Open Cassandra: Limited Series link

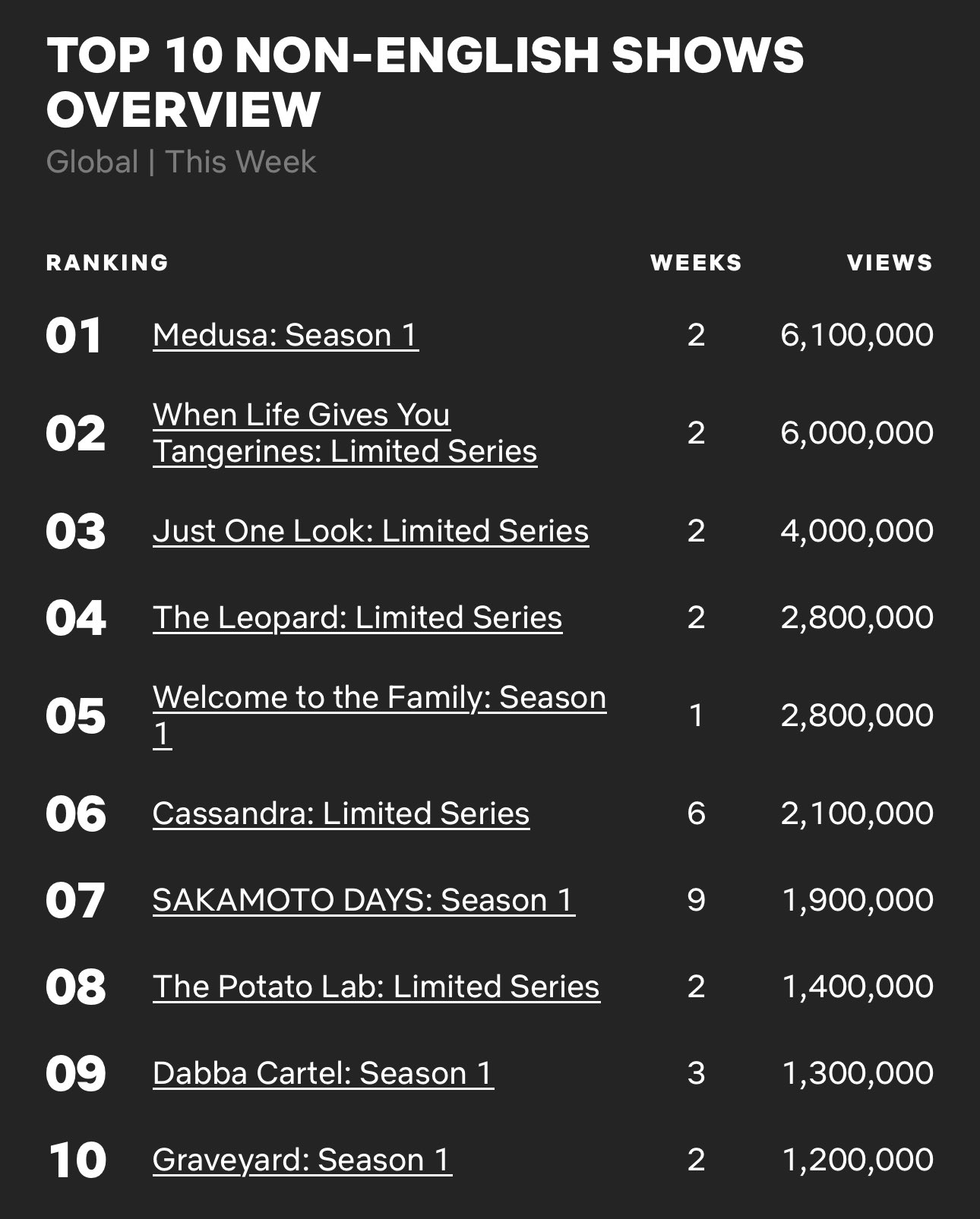point(341,813)
